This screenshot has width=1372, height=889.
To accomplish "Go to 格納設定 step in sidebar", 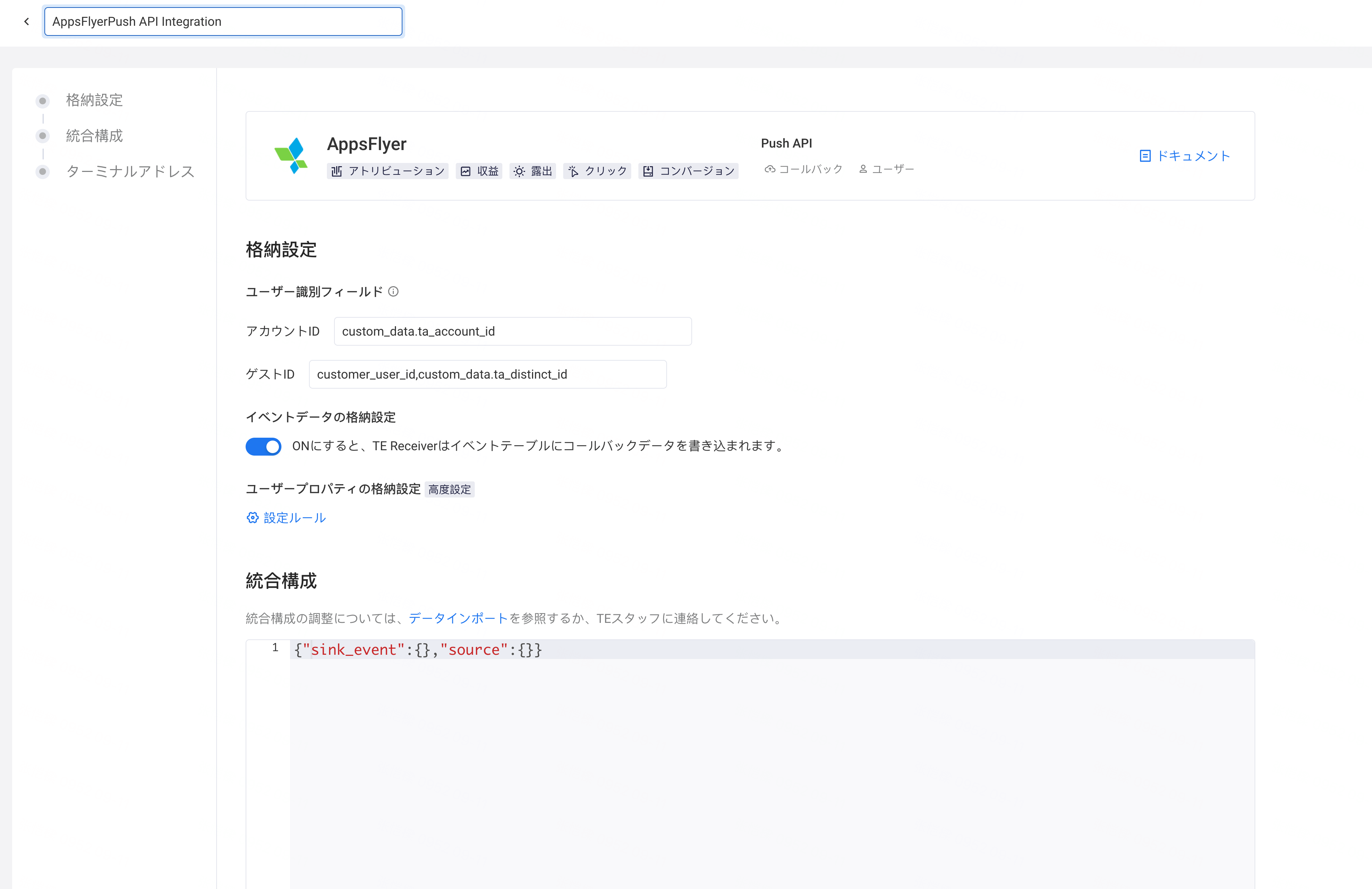I will [x=95, y=100].
